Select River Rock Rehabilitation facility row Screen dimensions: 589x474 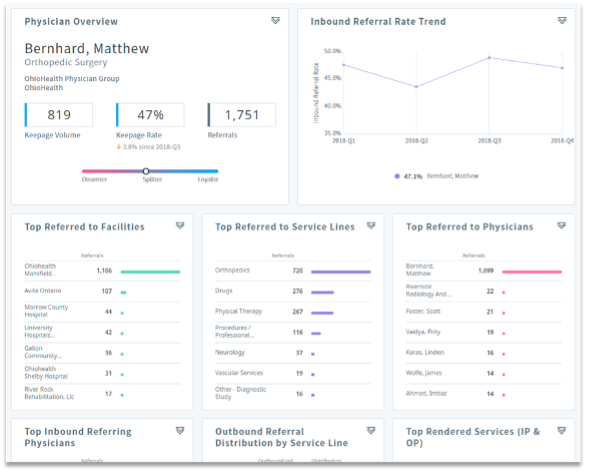click(102, 394)
